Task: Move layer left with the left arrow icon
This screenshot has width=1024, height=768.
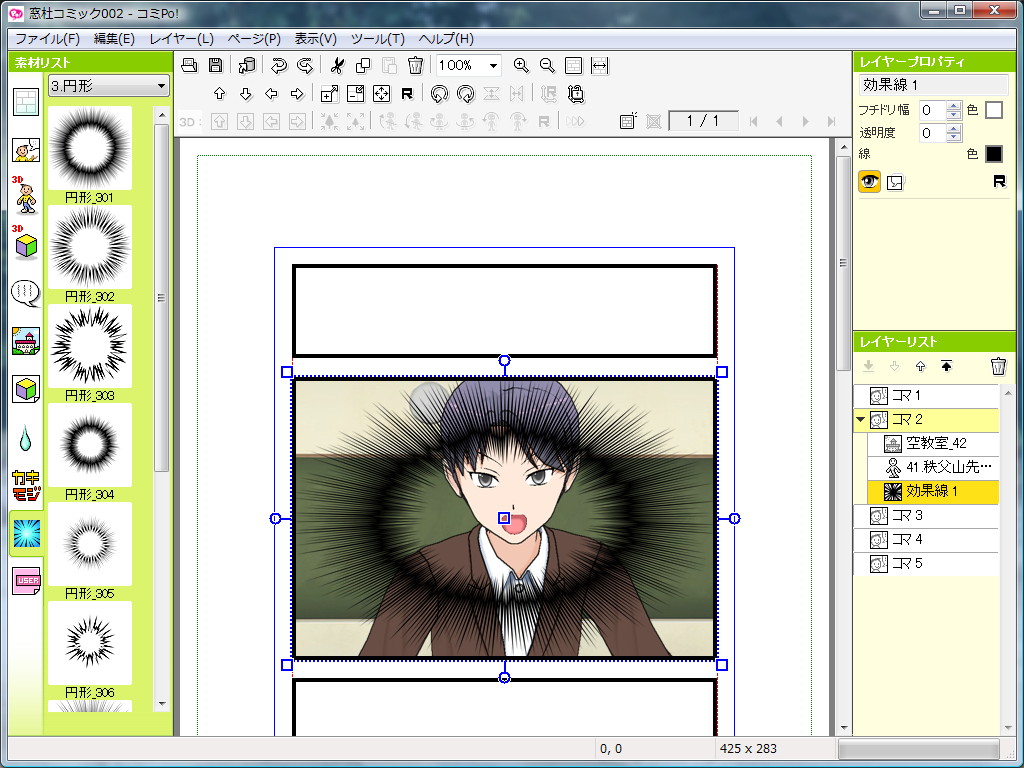Action: [271, 94]
